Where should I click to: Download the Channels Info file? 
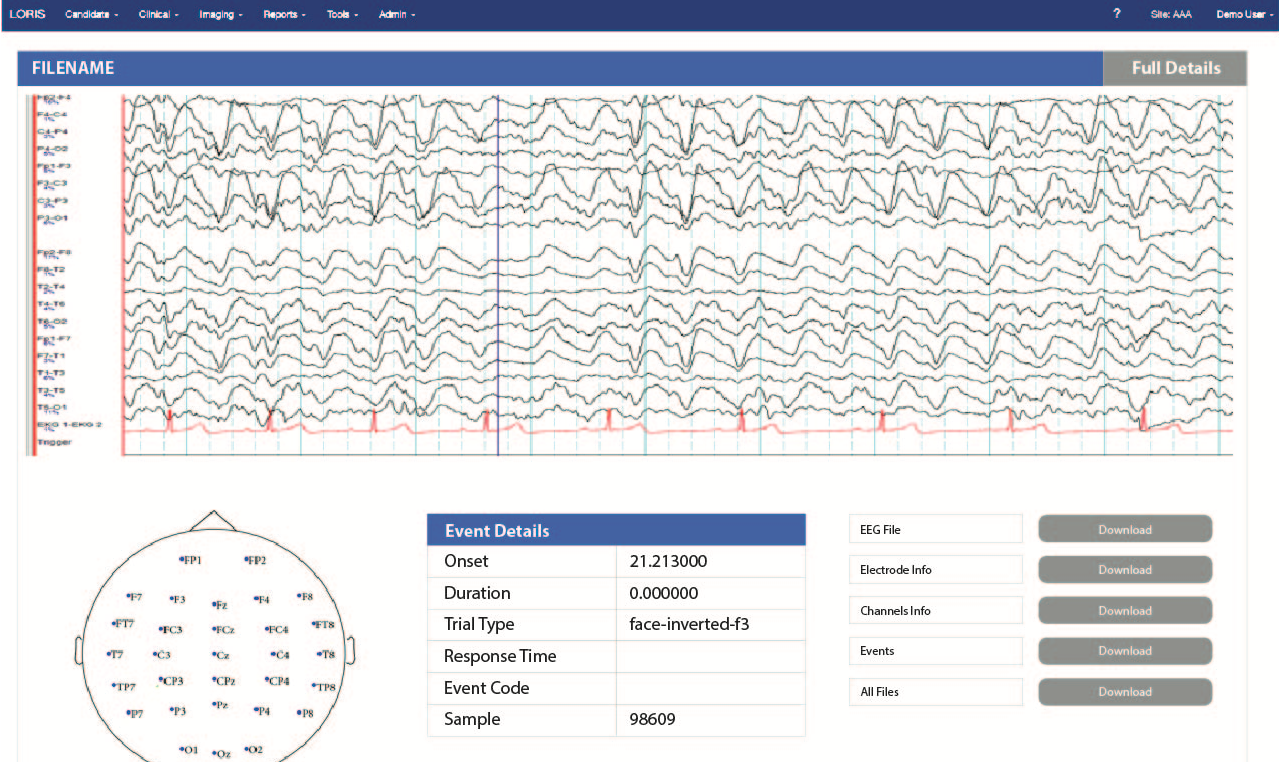(1124, 611)
